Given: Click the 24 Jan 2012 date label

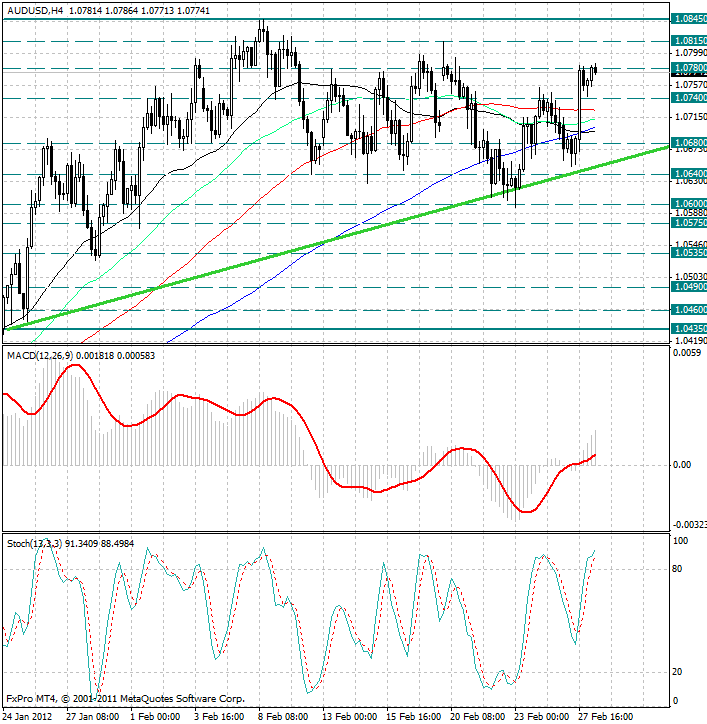Looking at the screenshot, I should [28, 717].
